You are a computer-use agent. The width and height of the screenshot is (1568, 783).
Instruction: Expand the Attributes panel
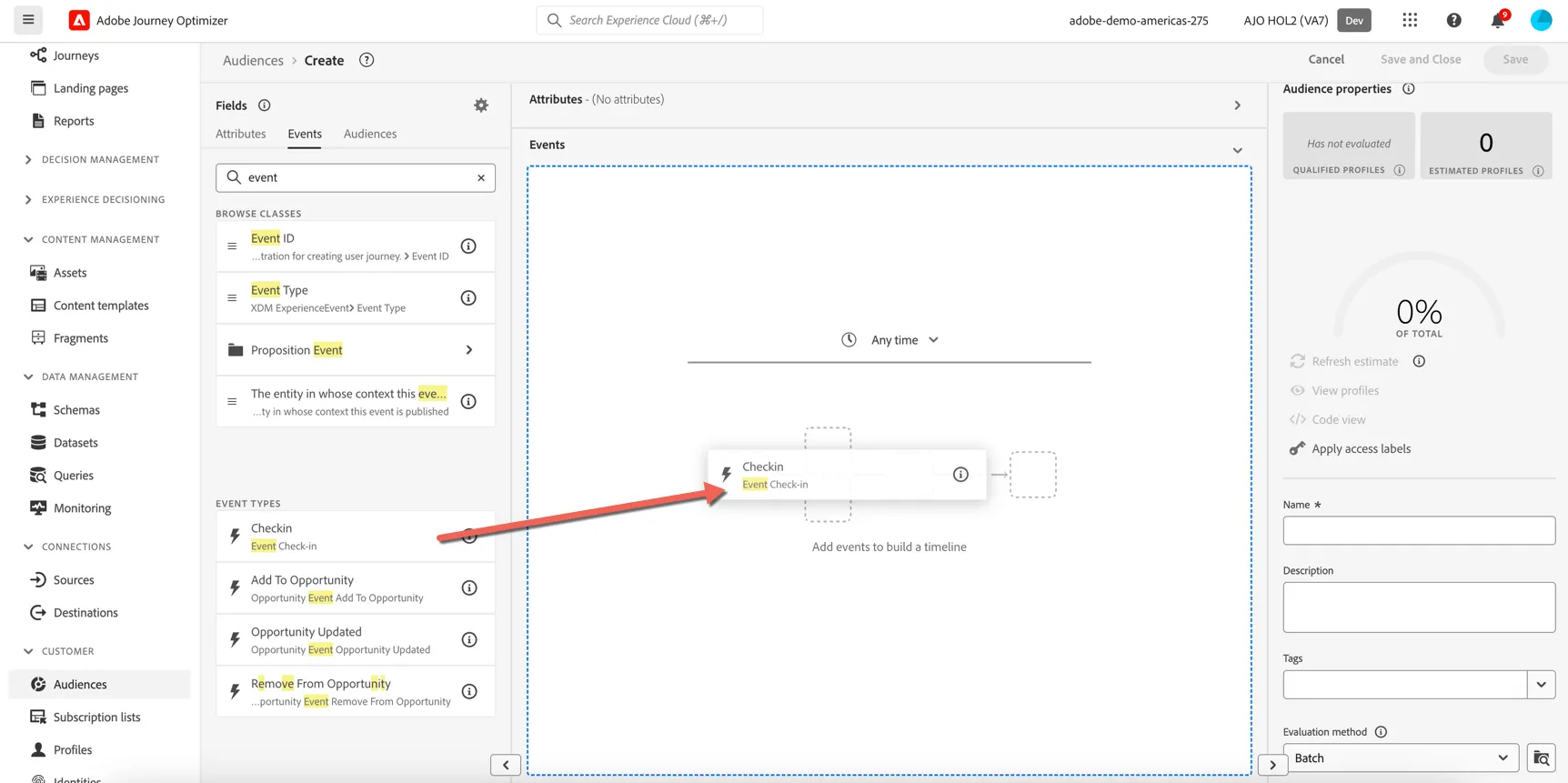click(x=1237, y=105)
